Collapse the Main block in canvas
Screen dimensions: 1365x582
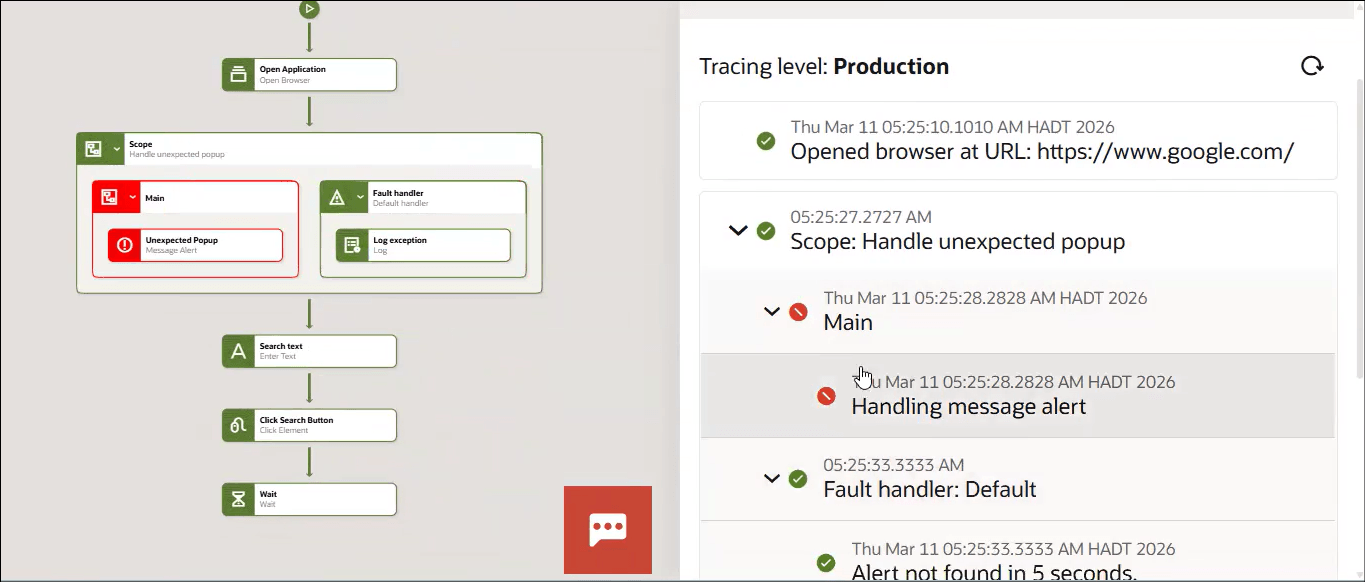click(133, 197)
